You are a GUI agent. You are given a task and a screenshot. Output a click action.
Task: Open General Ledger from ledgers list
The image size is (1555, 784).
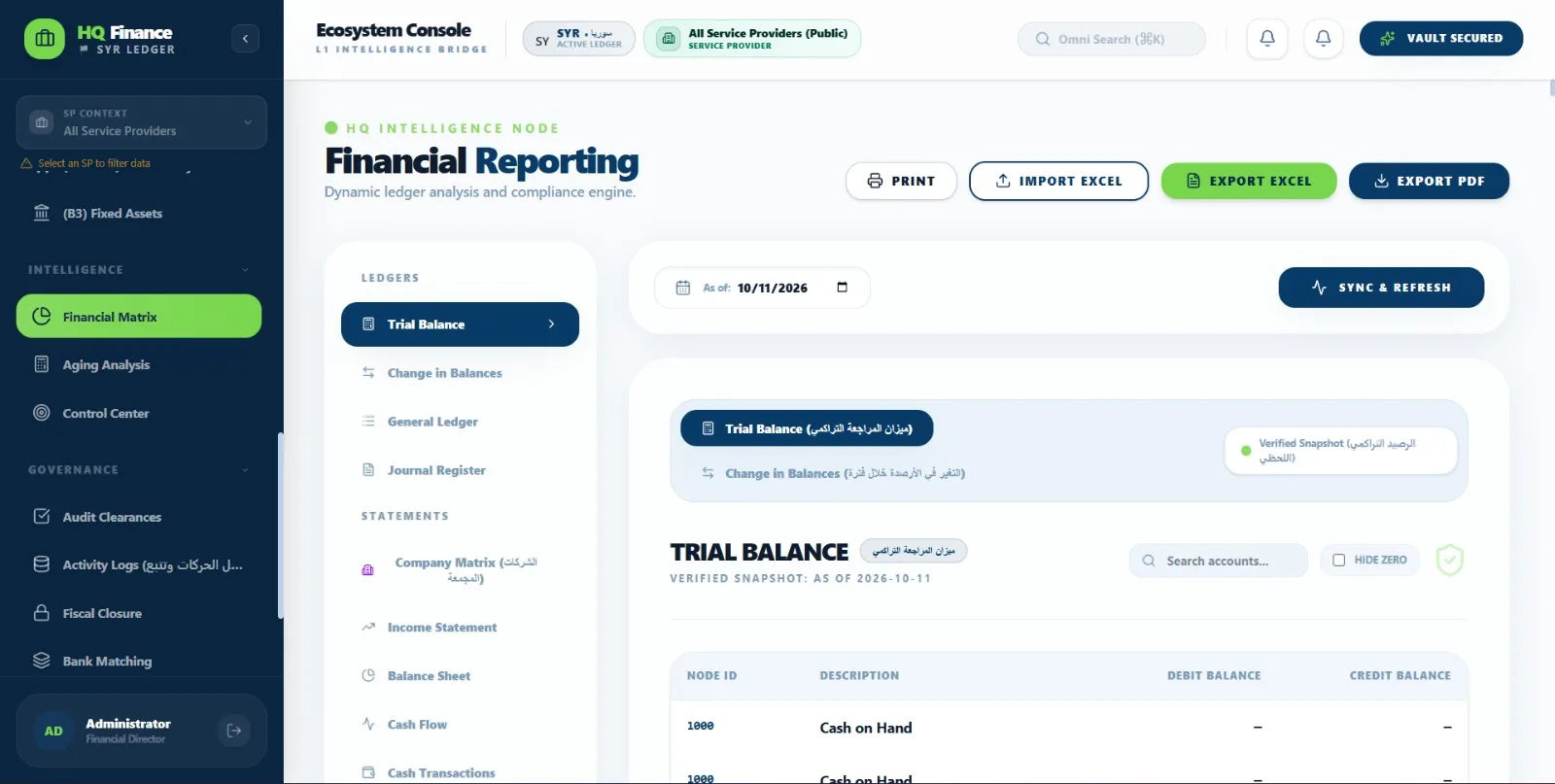tap(460, 422)
